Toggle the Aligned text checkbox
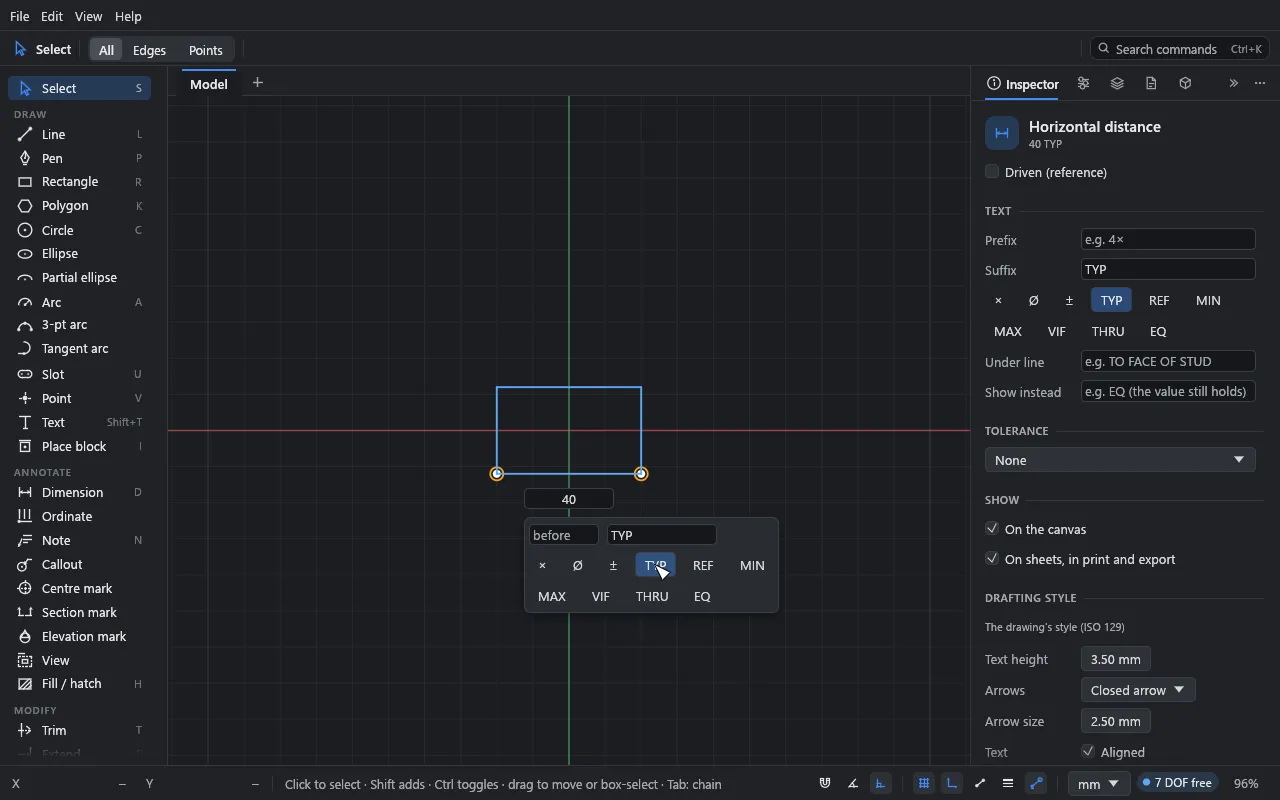 (x=1088, y=751)
